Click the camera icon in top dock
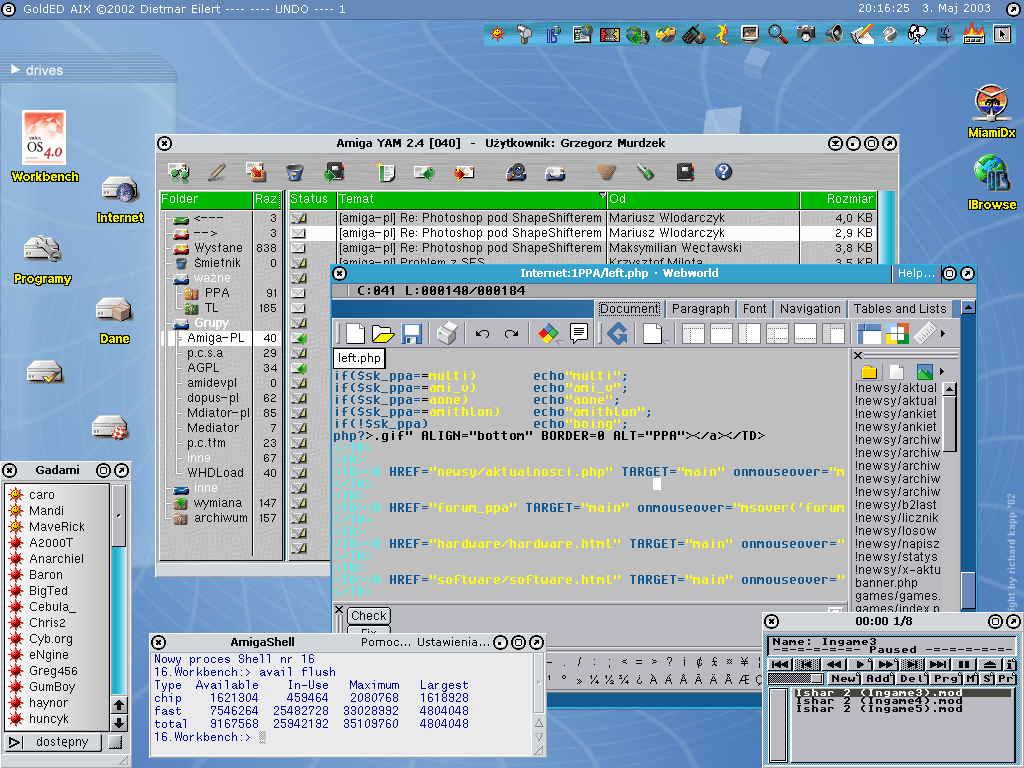The height and width of the screenshot is (768, 1024). click(x=807, y=34)
